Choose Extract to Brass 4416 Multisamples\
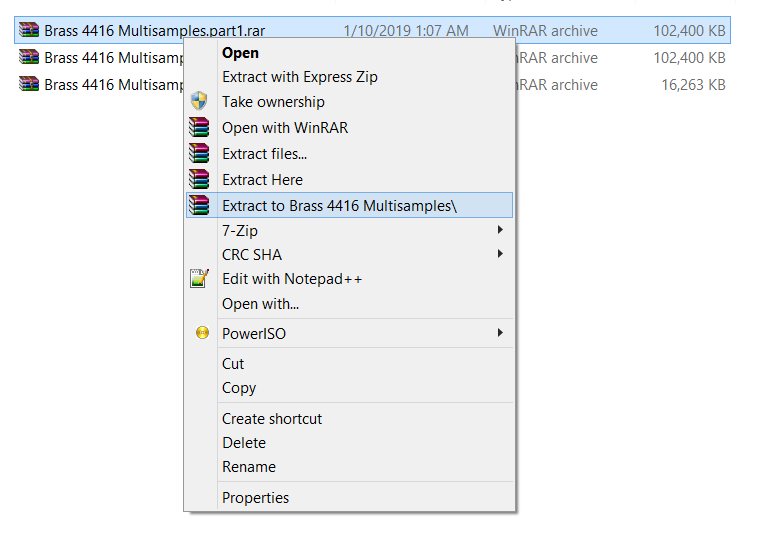Image resolution: width=758 pixels, height=542 pixels. pos(350,205)
